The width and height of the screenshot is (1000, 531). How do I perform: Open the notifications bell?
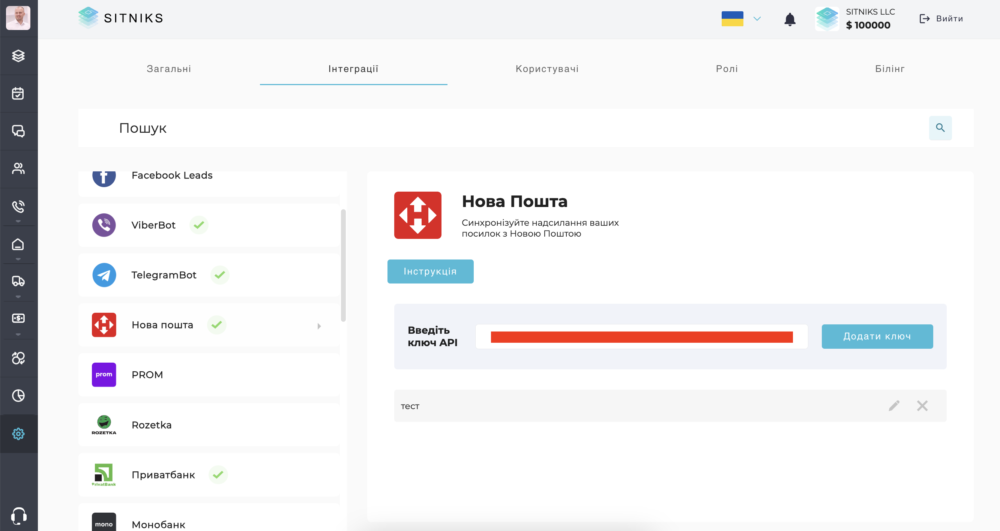pyautogui.click(x=790, y=19)
